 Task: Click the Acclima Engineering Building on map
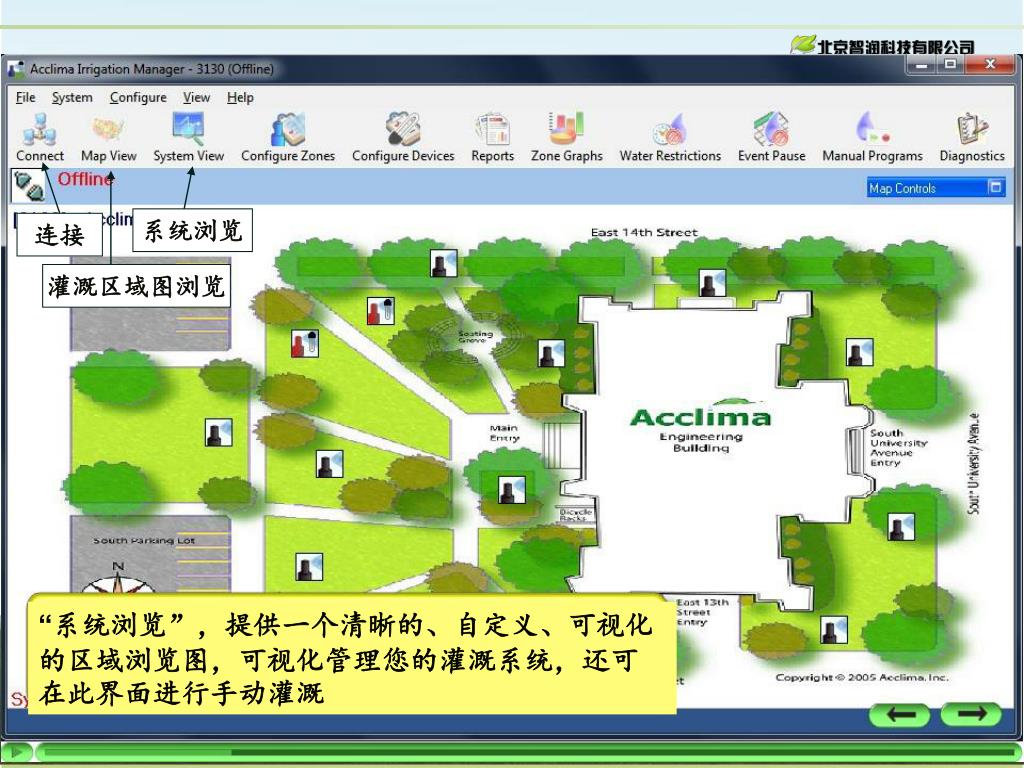pyautogui.click(x=701, y=424)
